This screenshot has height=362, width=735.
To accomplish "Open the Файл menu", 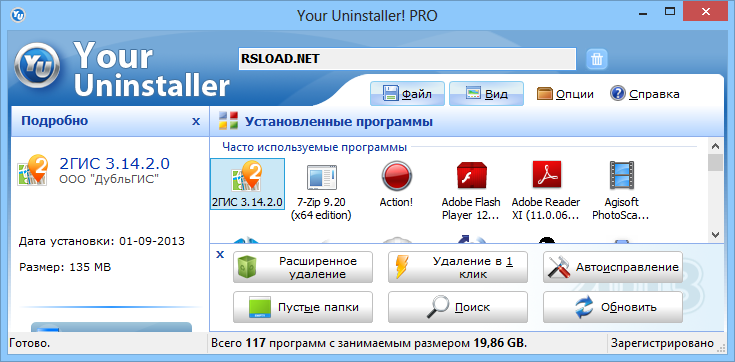I will click(408, 93).
